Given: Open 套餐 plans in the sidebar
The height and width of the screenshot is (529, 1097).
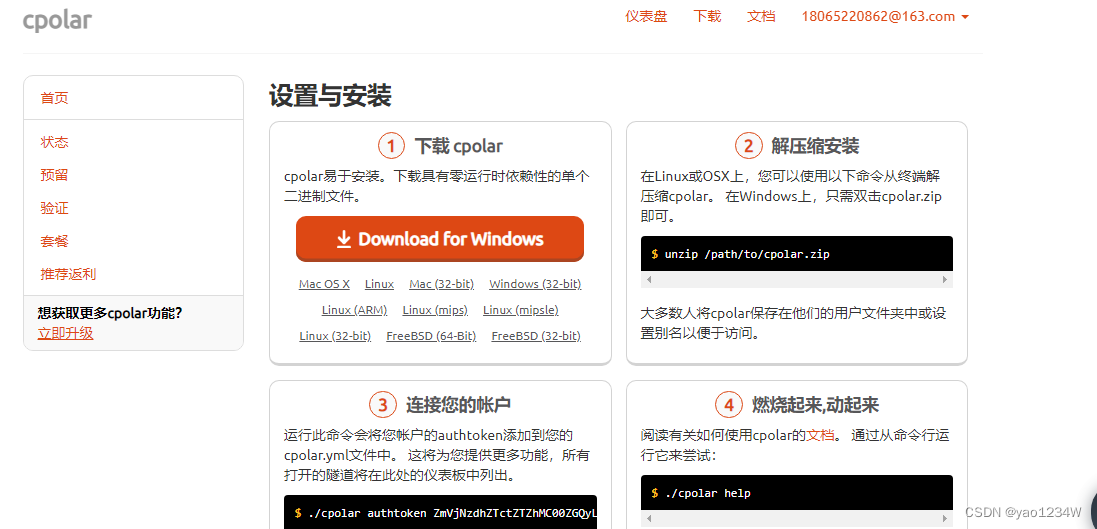Looking at the screenshot, I should pos(55,241).
